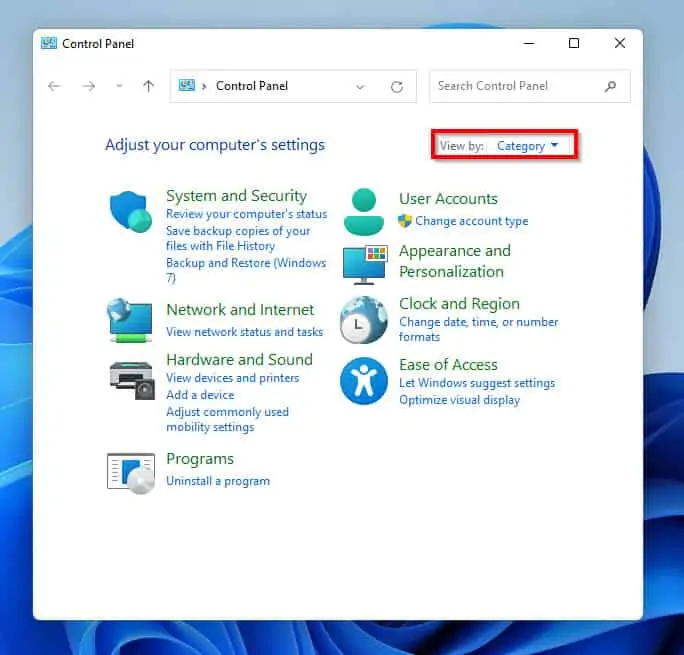Open the Programs category heading
Viewport: 684px width, 655px height.
point(200,459)
